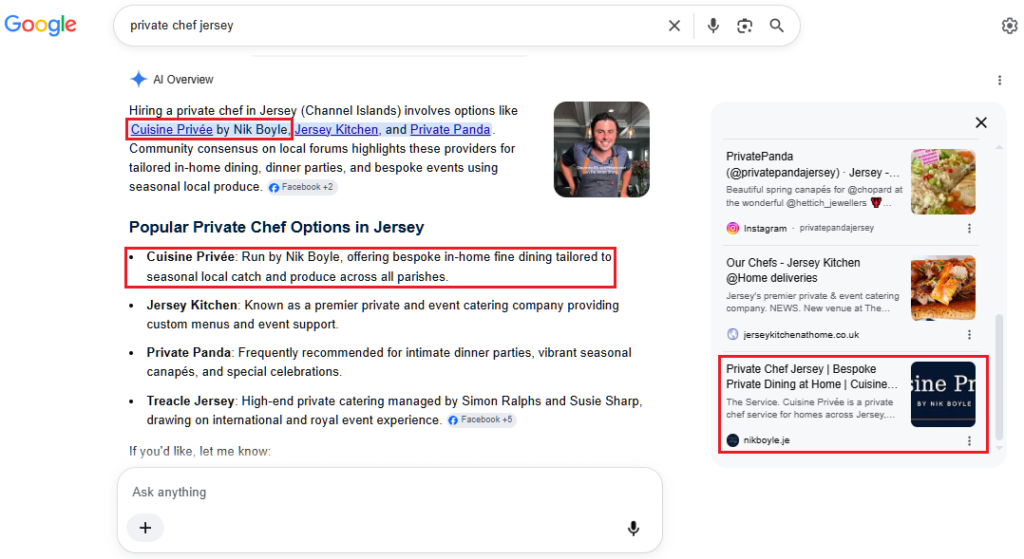Image resolution: width=1024 pixels, height=559 pixels.
Task: Click the nikboyle.je favicon
Action: [x=733, y=440]
